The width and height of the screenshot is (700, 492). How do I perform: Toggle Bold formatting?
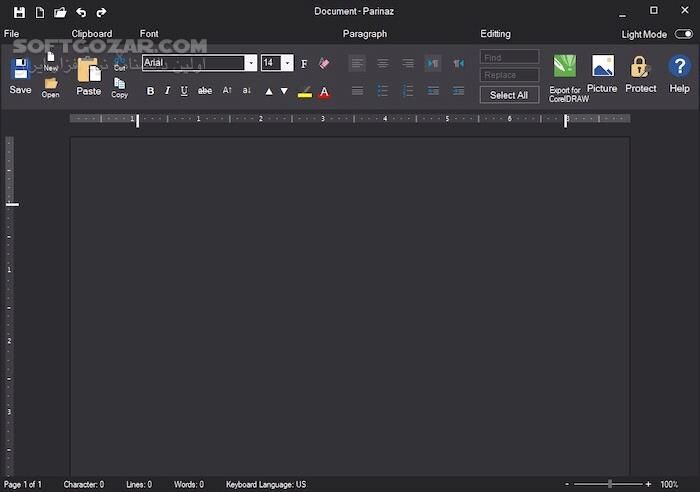(x=151, y=91)
